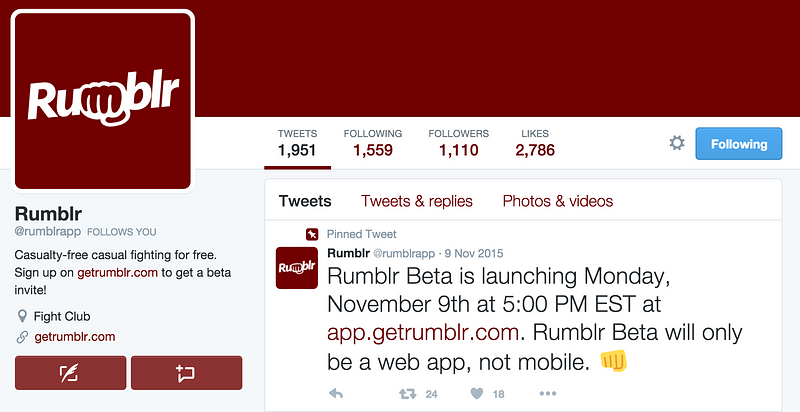
Task: Click getrumblr.com link in bio text
Action: tap(117, 273)
